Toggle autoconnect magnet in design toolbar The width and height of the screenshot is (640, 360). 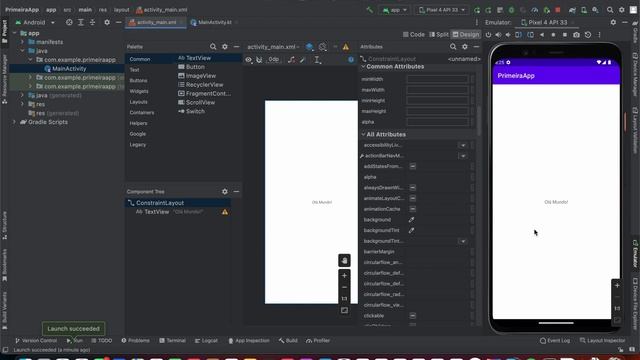(259, 60)
